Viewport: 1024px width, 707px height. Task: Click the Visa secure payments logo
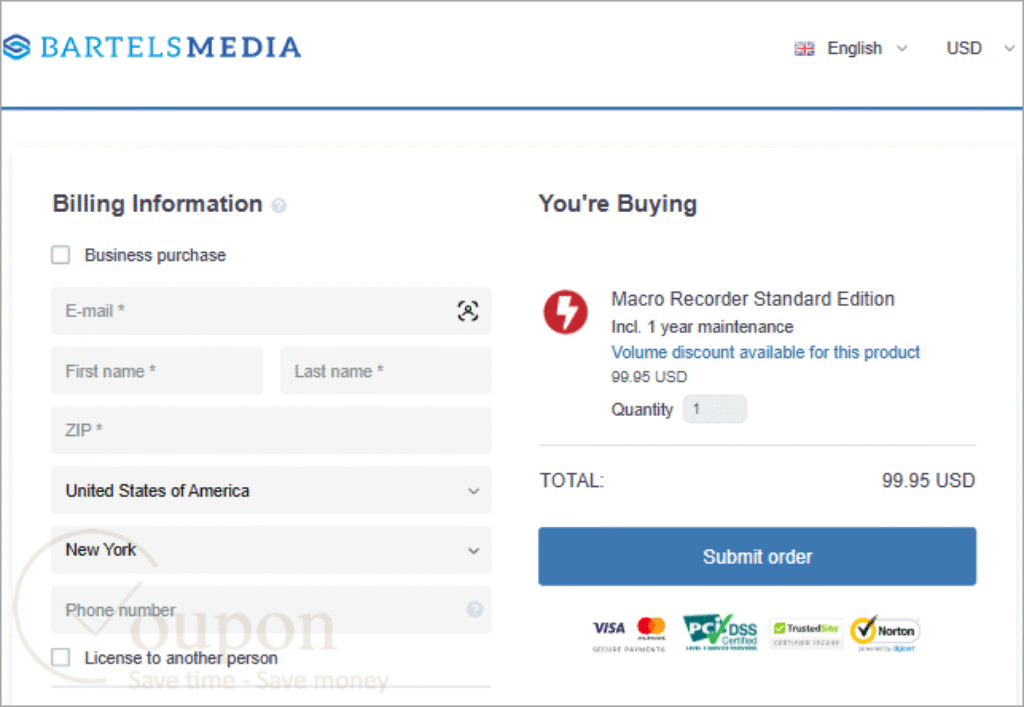609,628
